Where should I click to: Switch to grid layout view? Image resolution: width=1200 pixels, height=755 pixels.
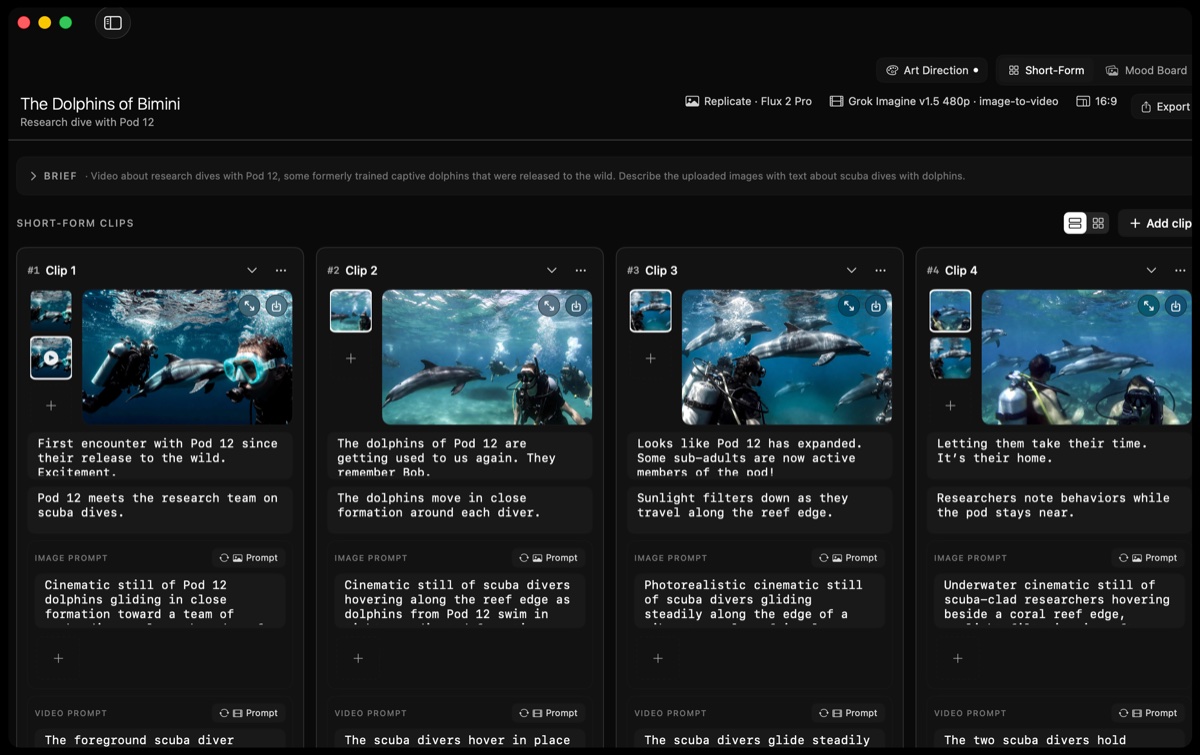tap(1098, 223)
